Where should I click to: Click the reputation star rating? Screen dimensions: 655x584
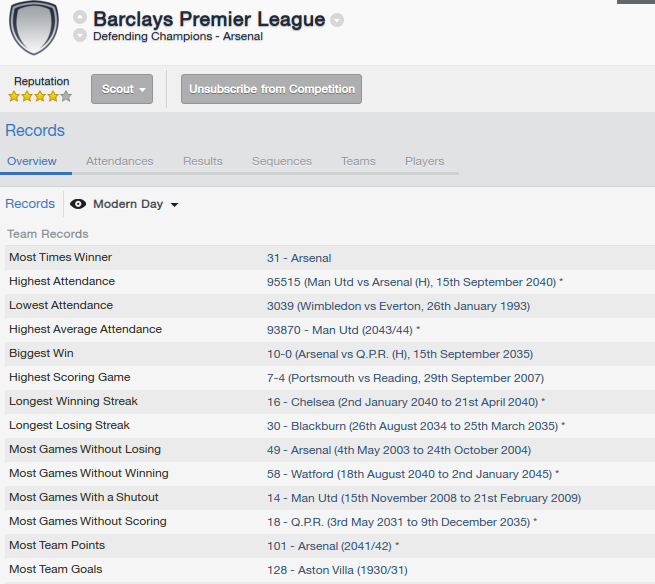point(40,96)
